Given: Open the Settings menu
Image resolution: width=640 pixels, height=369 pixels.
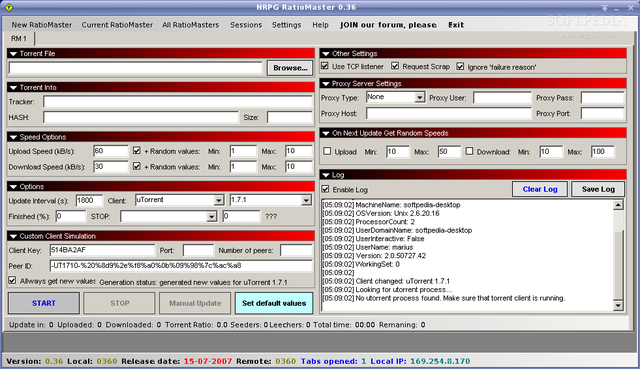Looking at the screenshot, I should [x=287, y=25].
